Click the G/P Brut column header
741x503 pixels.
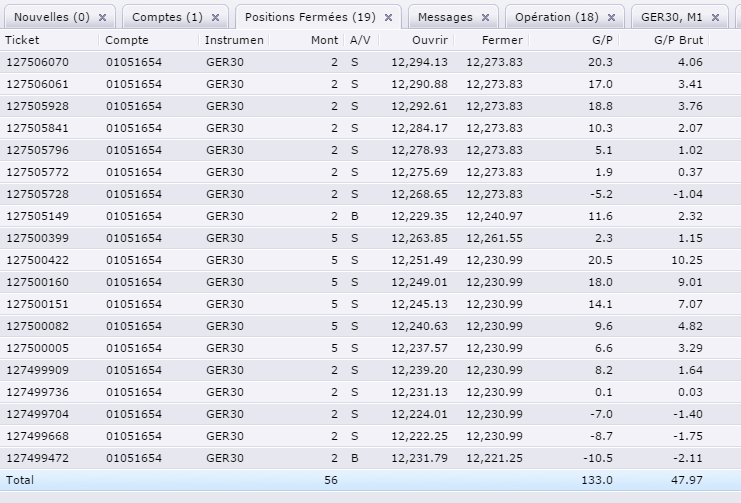click(x=677, y=40)
